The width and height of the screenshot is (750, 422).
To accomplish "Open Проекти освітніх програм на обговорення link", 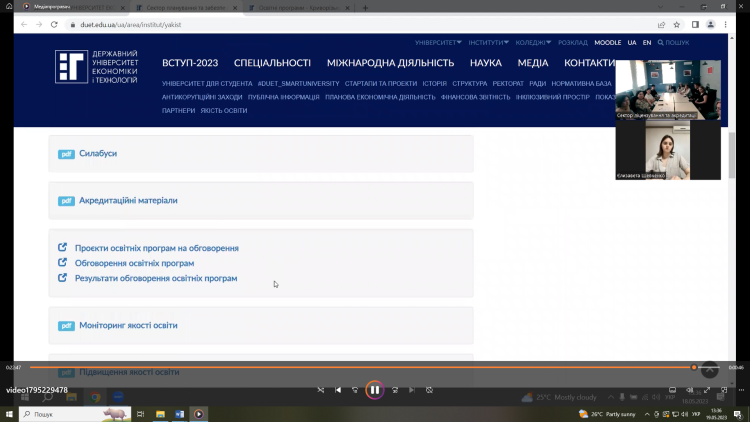I will 156,248.
